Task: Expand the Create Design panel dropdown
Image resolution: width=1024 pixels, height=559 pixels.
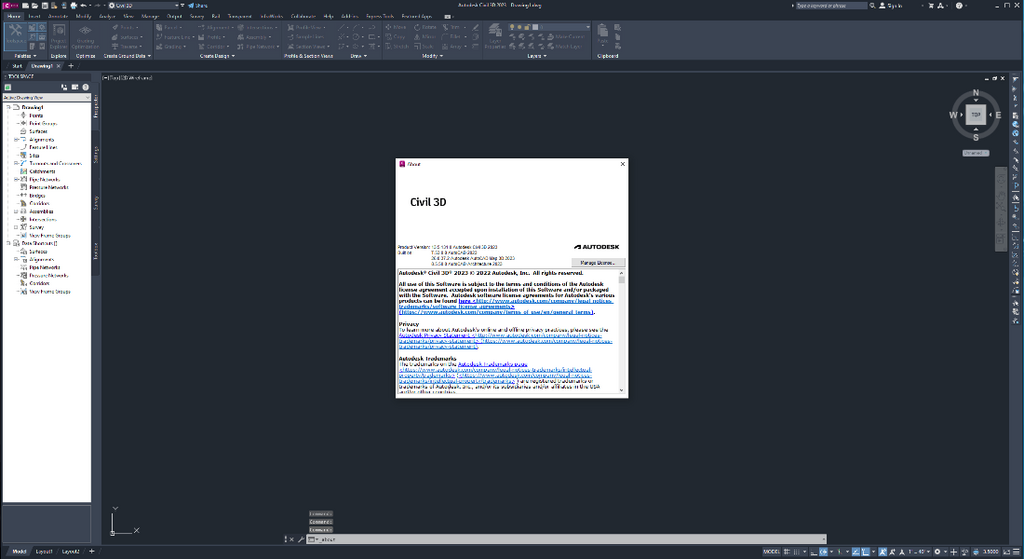Action: point(217,56)
